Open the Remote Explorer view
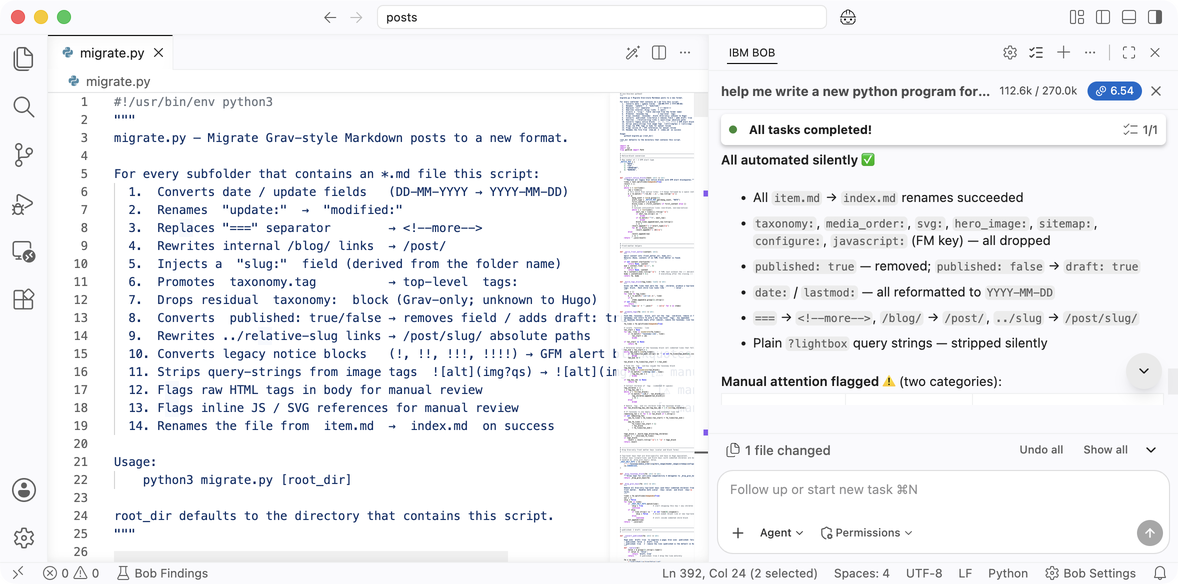The height and width of the screenshot is (584, 1178). click(23, 252)
